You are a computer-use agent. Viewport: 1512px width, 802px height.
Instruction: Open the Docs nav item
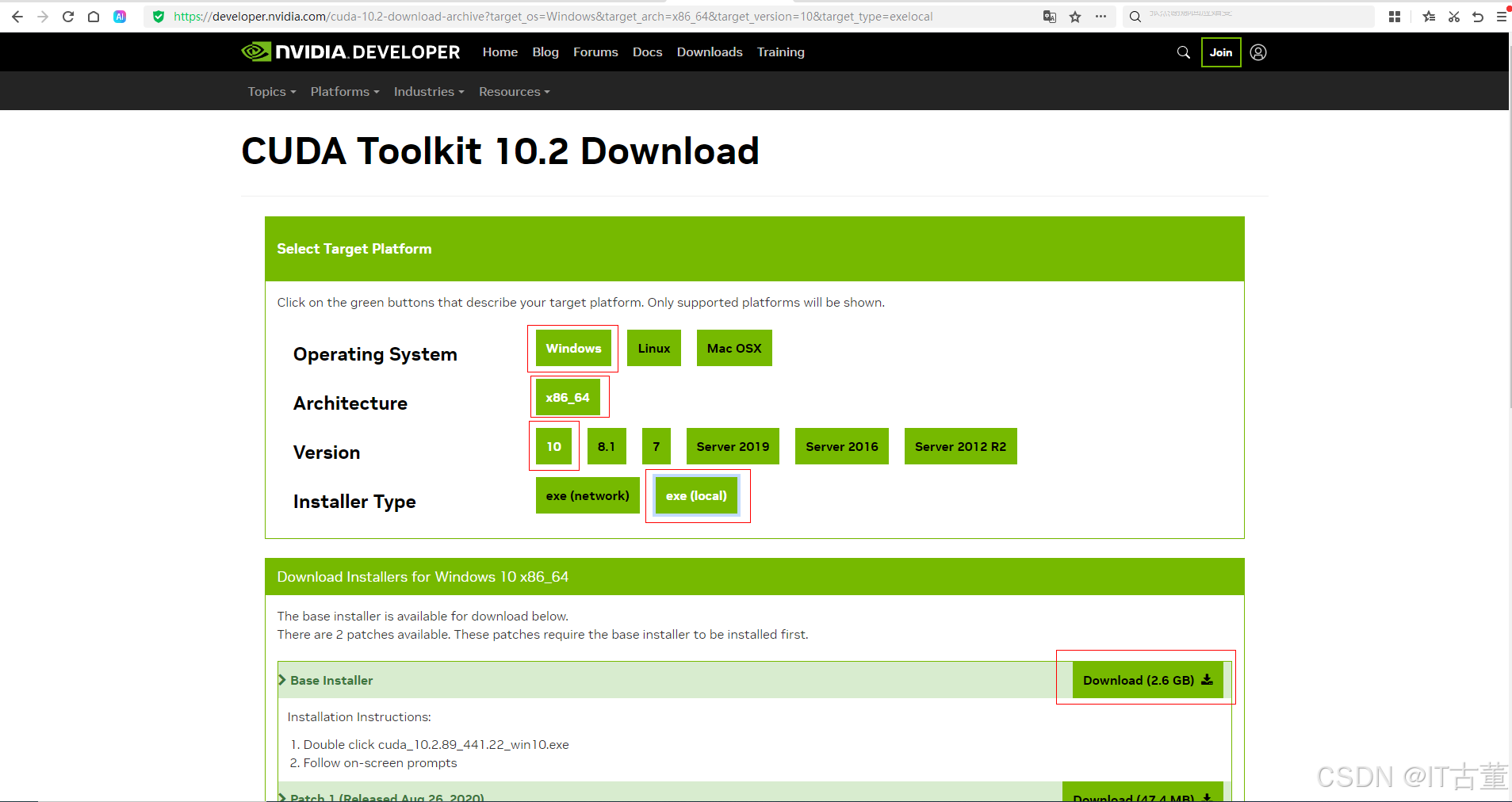[x=647, y=52]
